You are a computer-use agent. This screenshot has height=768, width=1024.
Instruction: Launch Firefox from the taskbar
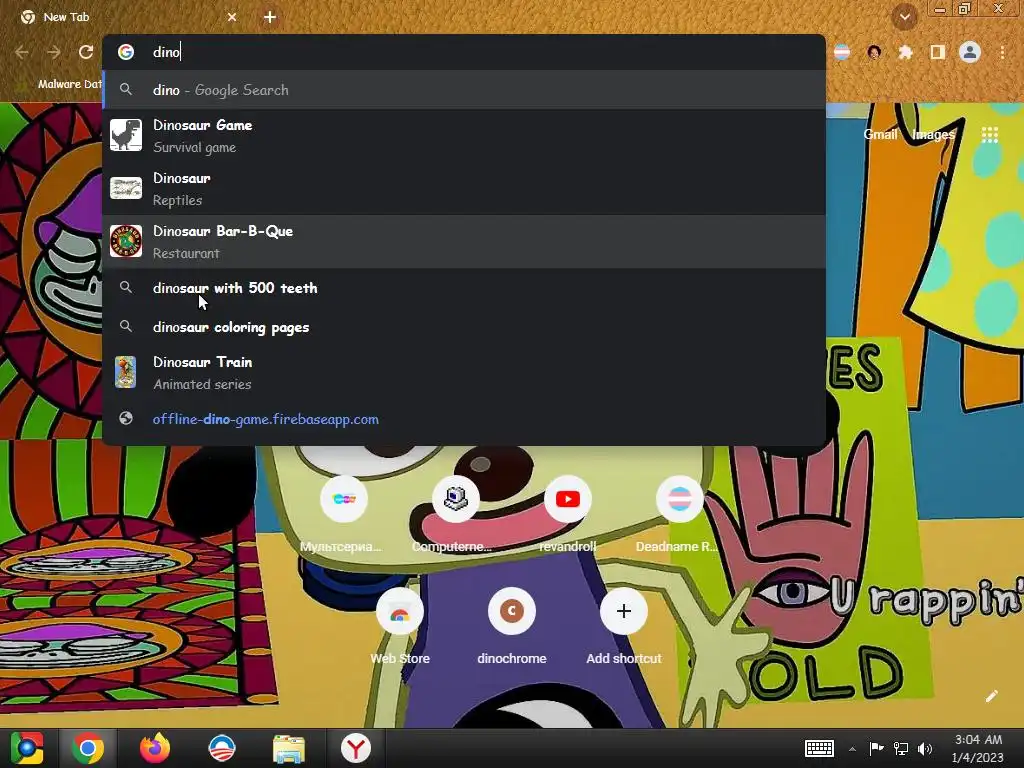click(x=155, y=748)
